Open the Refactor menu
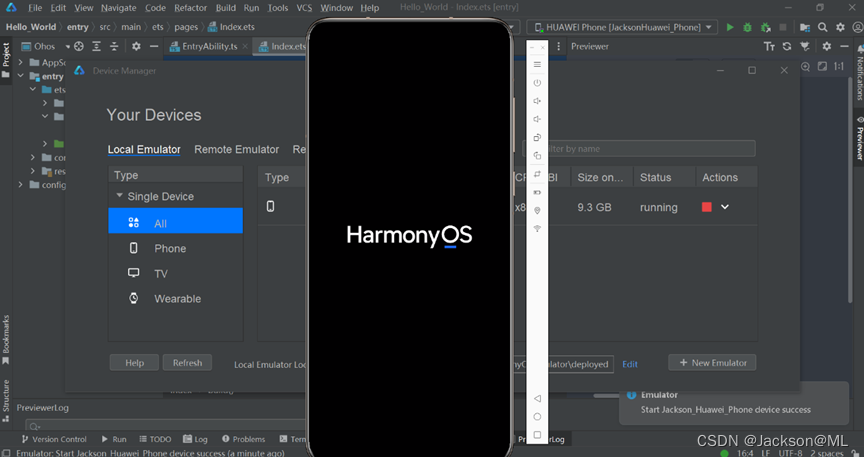 (191, 8)
